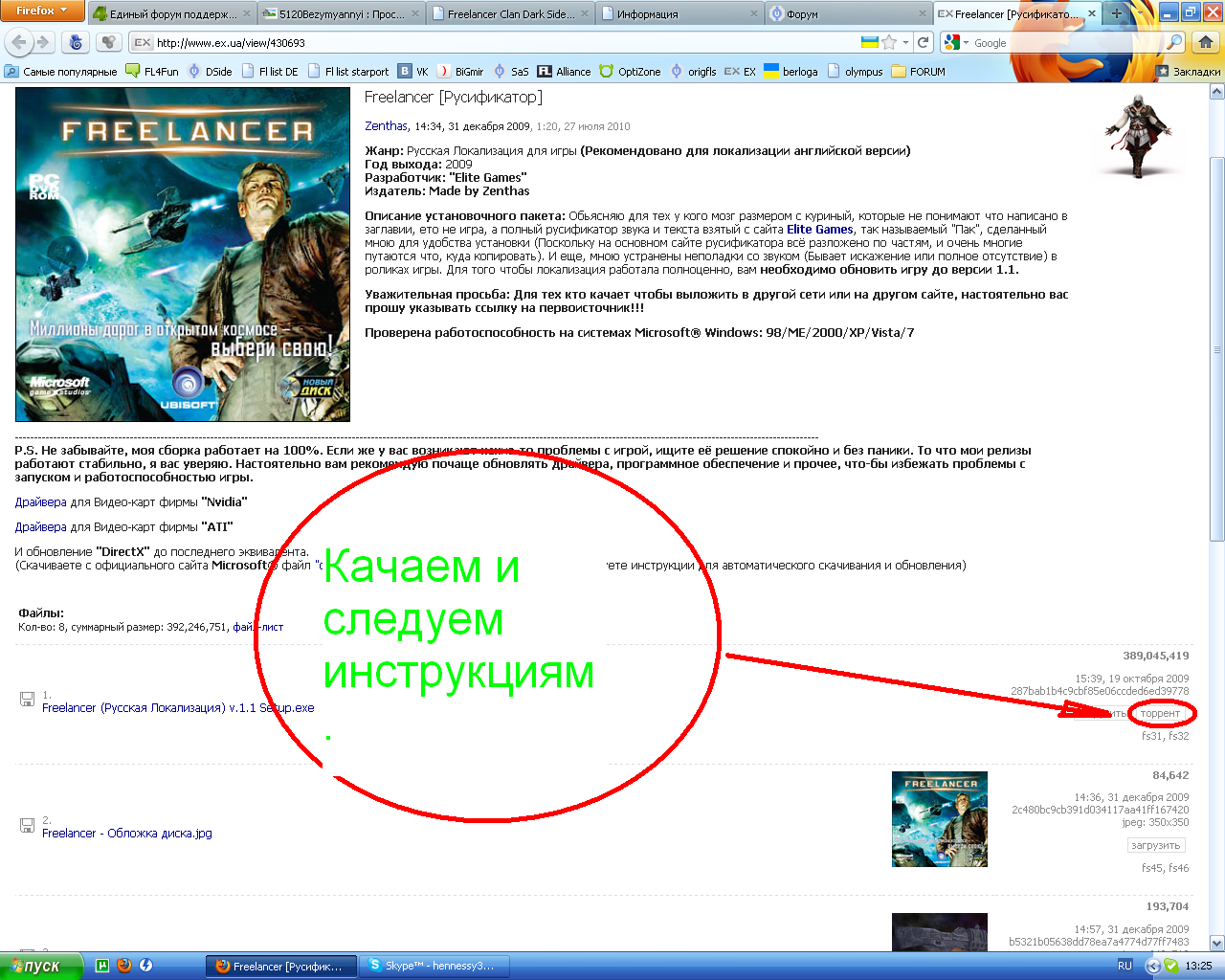
Task: Open a new tab with plus button
Action: tap(1116, 13)
